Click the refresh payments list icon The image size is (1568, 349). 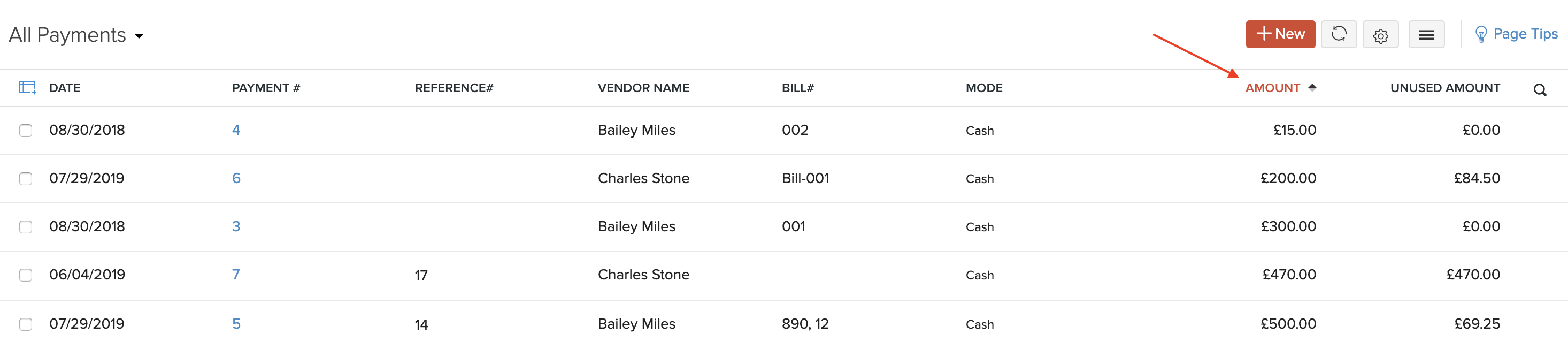(1338, 34)
